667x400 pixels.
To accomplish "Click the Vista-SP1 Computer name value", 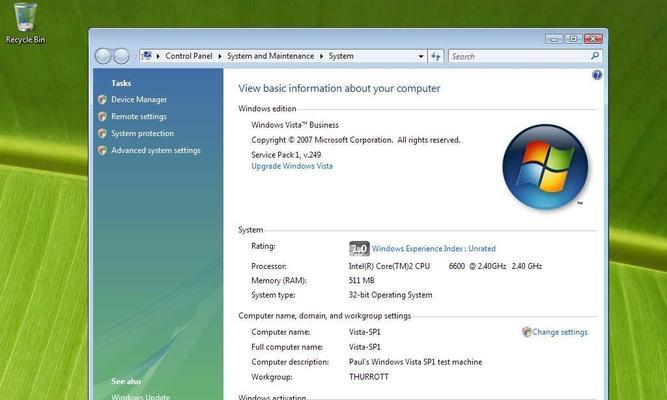I will coord(365,332).
